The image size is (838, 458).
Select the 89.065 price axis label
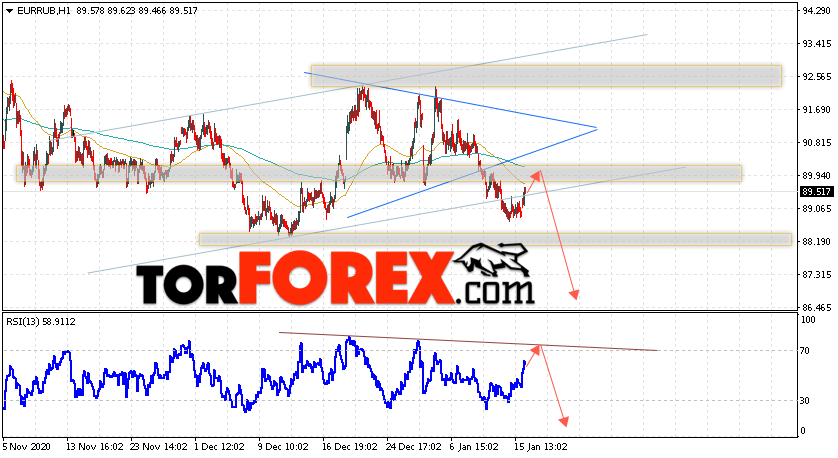(817, 208)
